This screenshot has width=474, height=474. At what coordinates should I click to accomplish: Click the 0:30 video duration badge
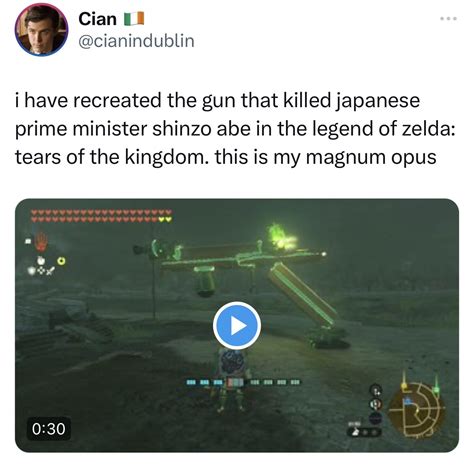click(x=49, y=429)
